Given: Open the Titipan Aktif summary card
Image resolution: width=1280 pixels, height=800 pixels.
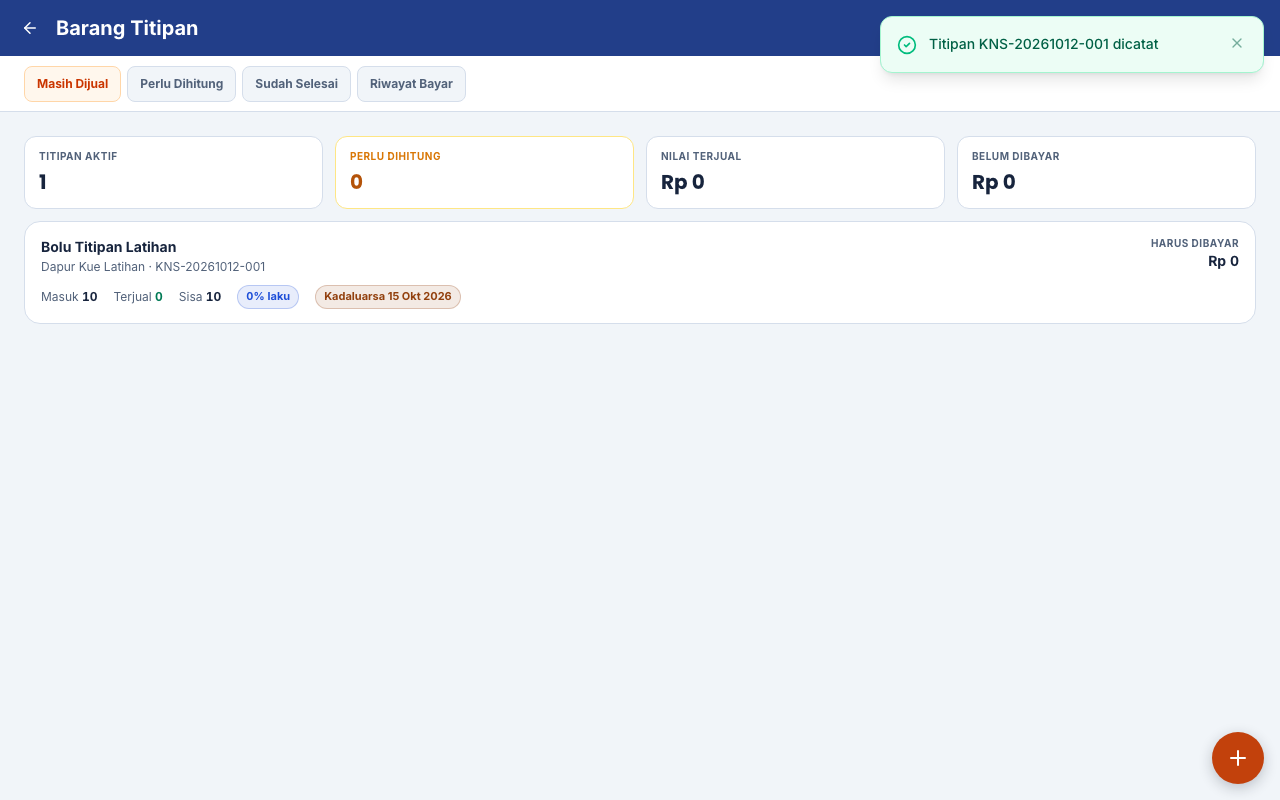Looking at the screenshot, I should click(x=173, y=172).
